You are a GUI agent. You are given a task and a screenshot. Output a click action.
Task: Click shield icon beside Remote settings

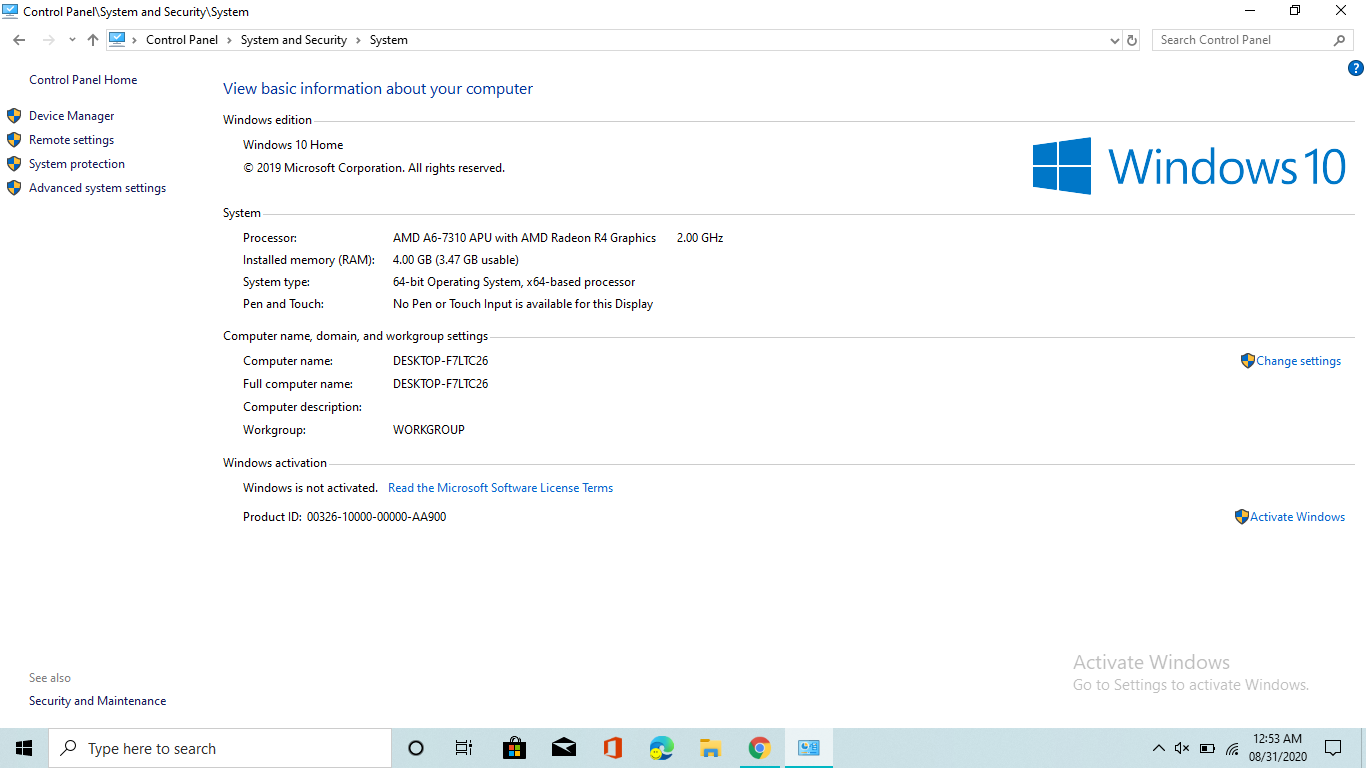14,140
